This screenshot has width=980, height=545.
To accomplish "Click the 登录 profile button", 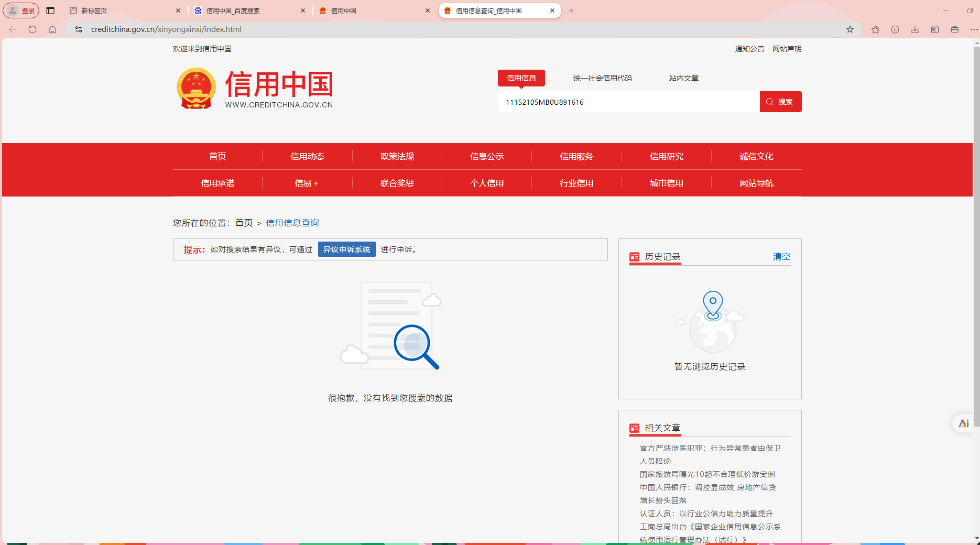I will point(22,11).
